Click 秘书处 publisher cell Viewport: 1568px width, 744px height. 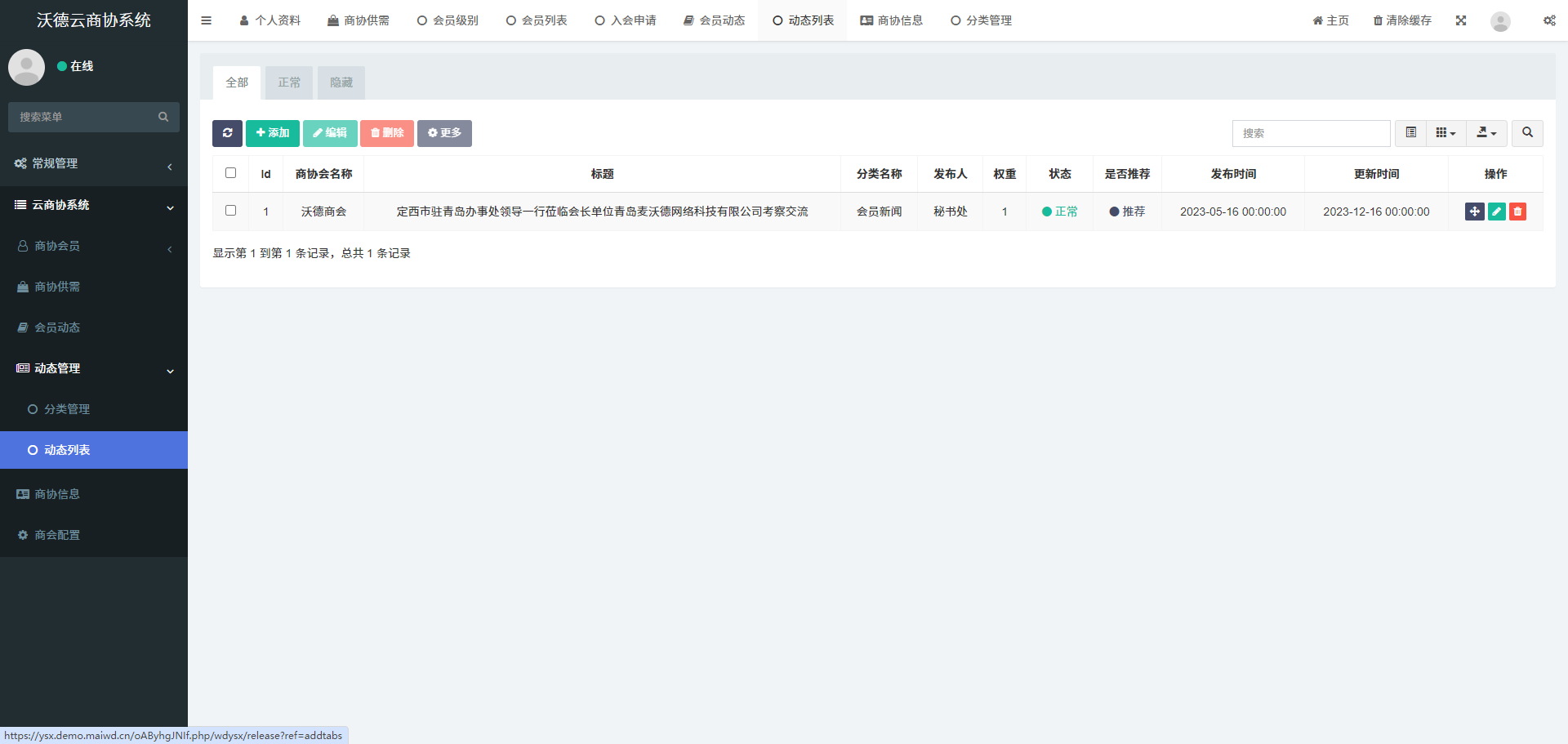pos(950,212)
